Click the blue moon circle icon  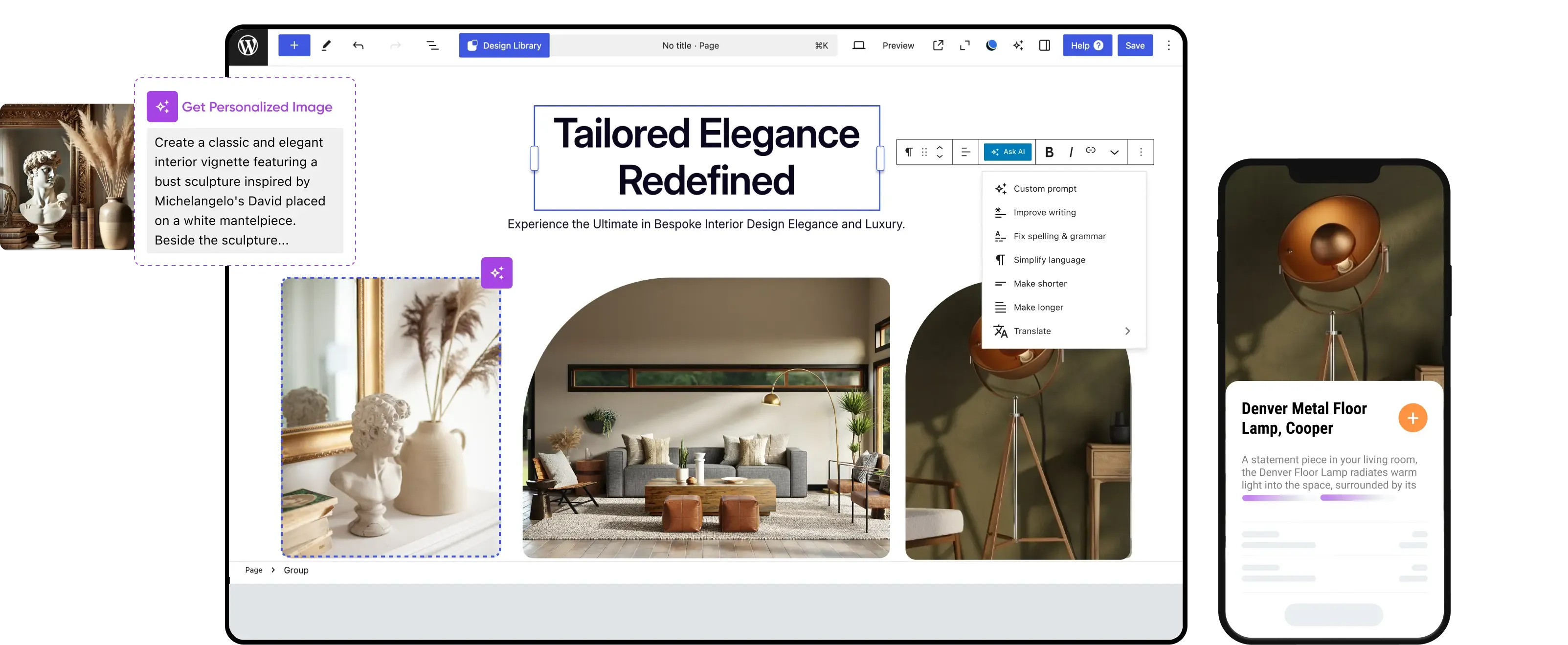coord(991,45)
